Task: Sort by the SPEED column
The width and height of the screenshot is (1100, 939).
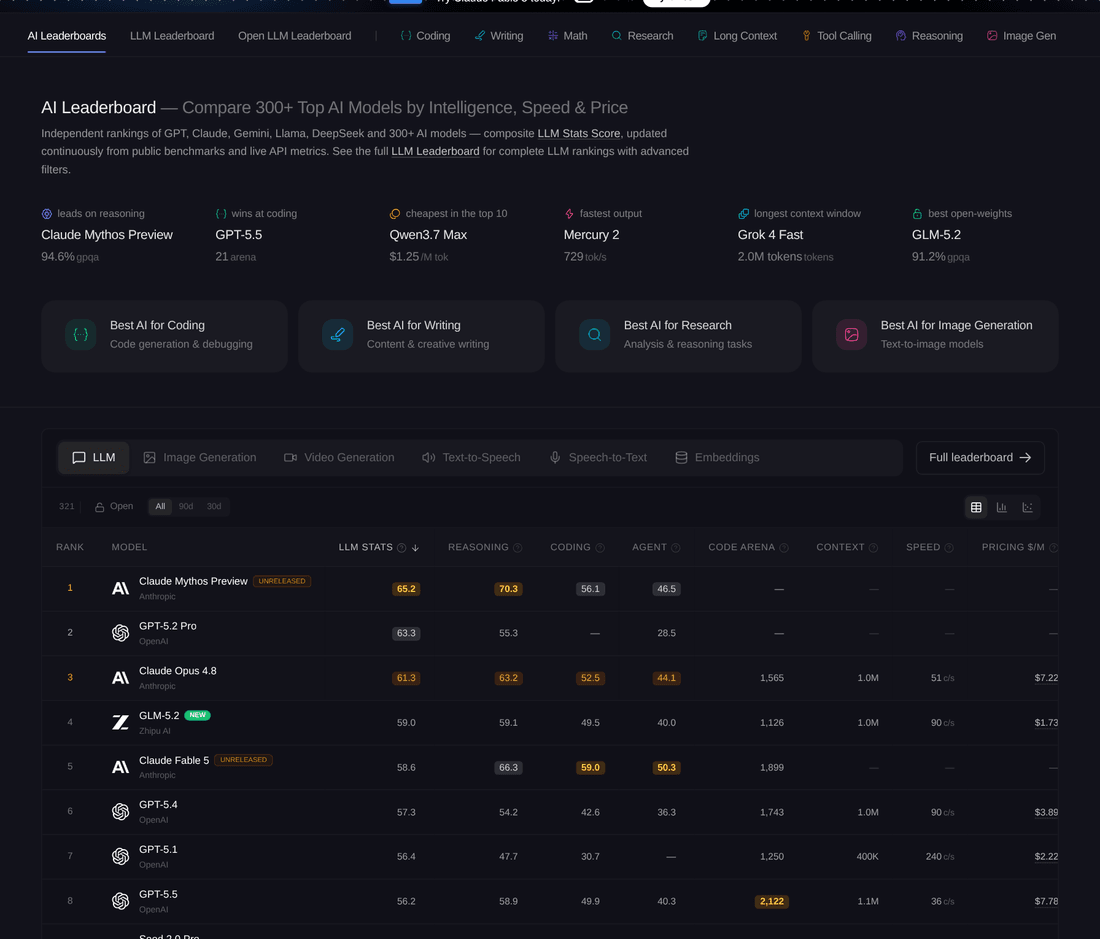Action: [x=923, y=547]
